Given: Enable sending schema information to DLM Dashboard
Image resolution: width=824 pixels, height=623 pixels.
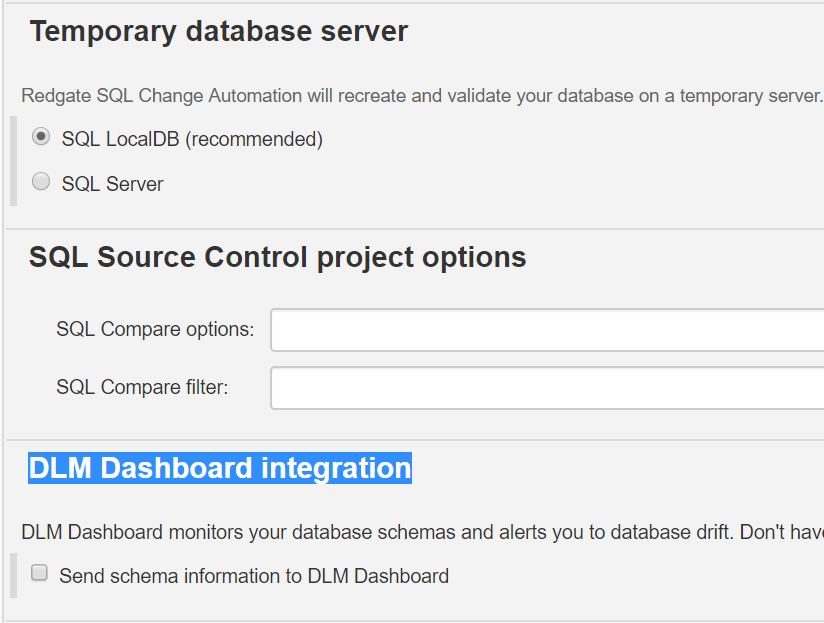Looking at the screenshot, I should 39,572.
